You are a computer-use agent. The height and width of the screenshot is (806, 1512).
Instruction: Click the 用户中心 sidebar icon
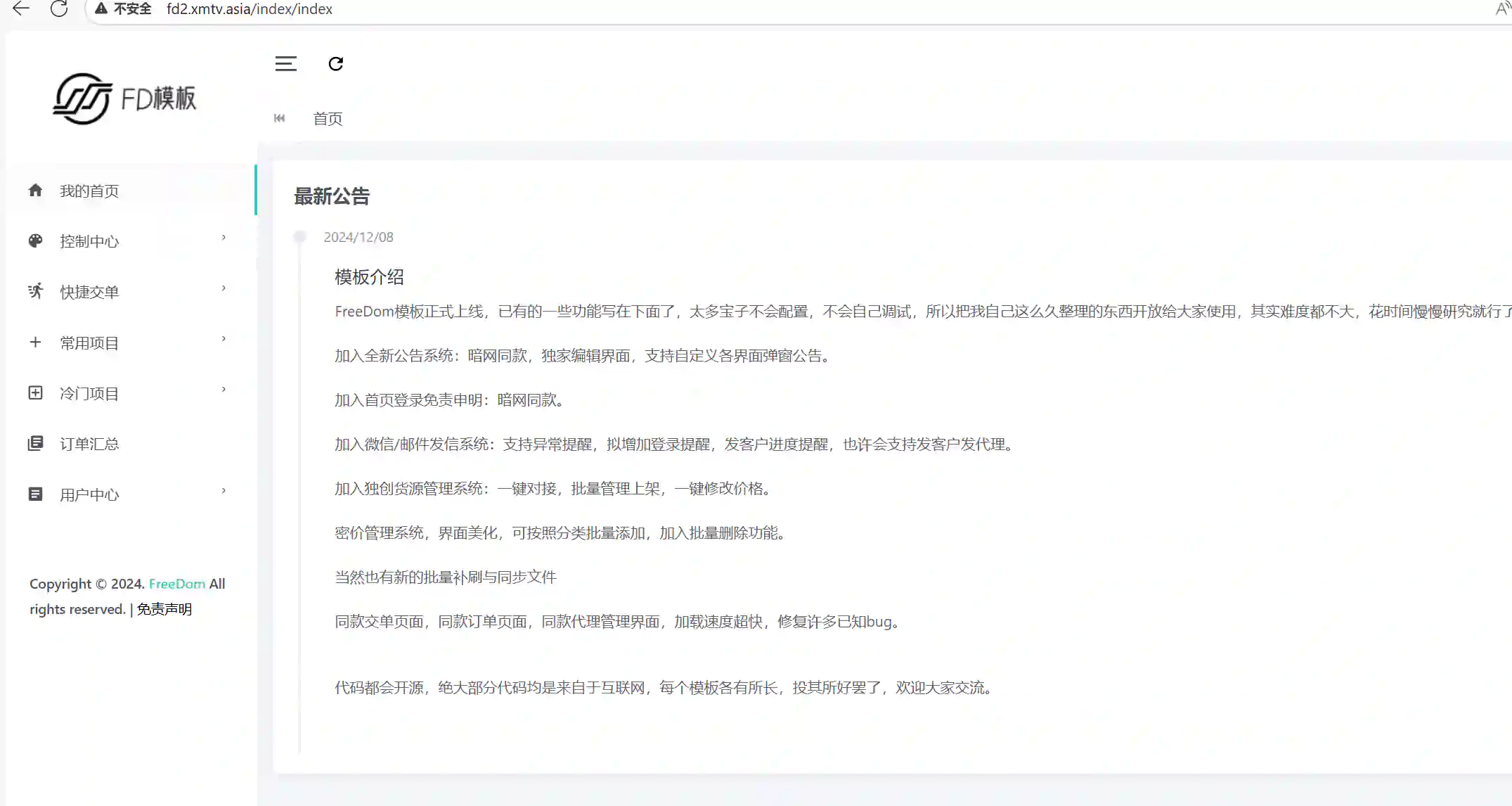[35, 494]
